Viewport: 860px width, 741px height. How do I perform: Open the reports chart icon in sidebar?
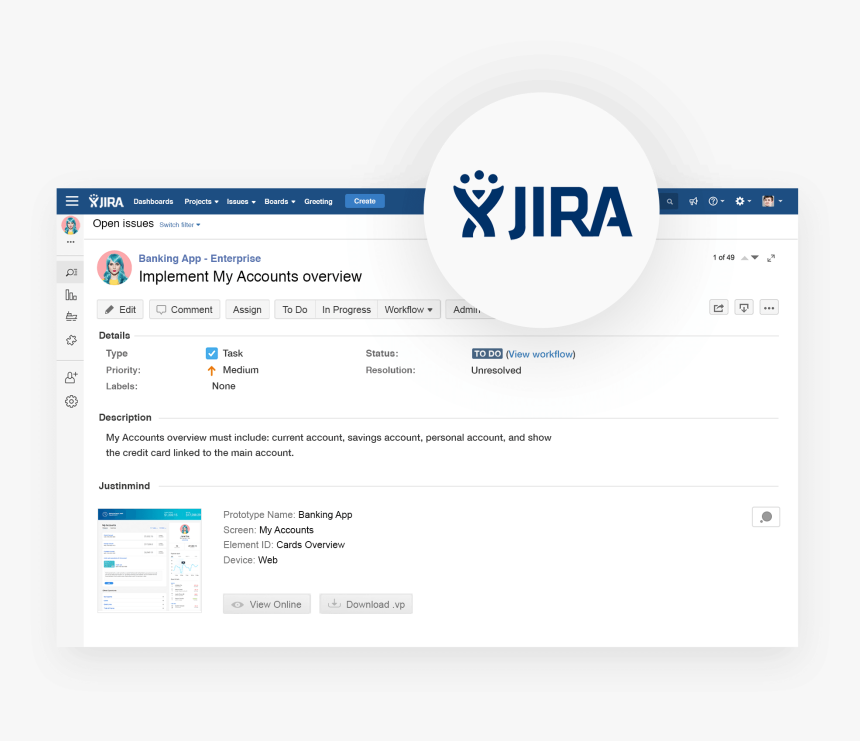click(x=71, y=295)
